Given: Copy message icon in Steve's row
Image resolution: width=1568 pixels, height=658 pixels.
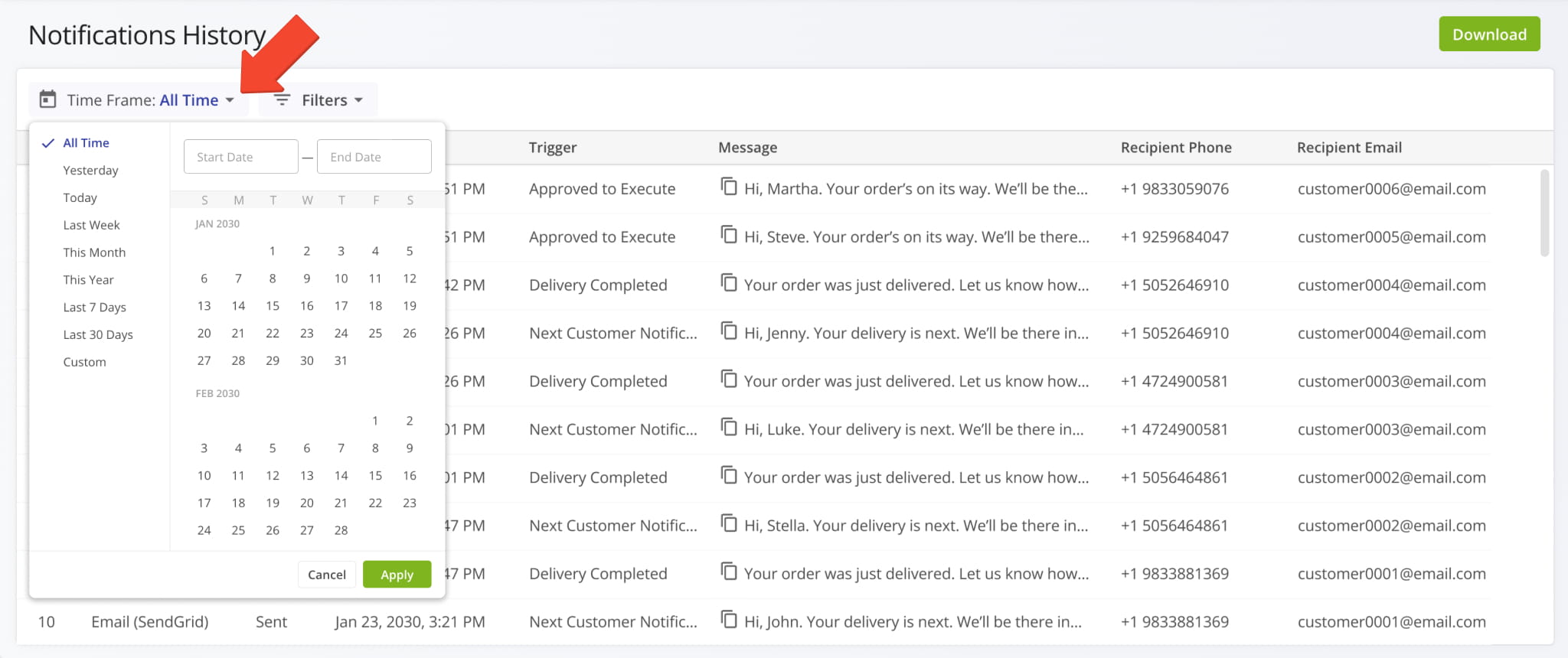Looking at the screenshot, I should pos(729,235).
